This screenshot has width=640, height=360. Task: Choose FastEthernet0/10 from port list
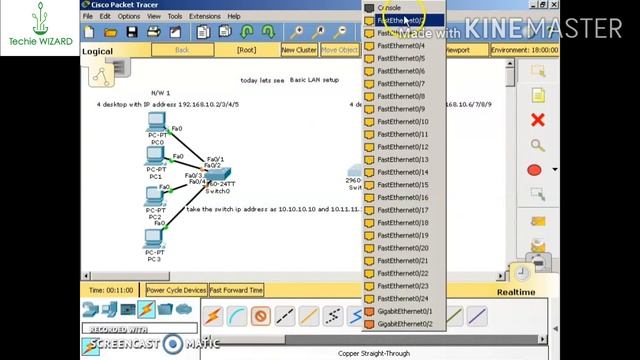pyautogui.click(x=404, y=122)
